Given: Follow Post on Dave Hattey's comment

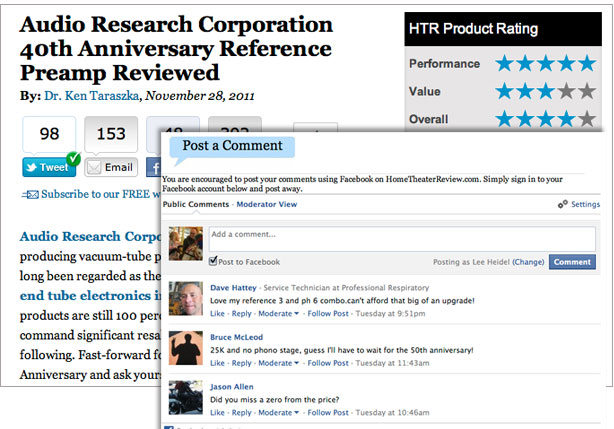Looking at the screenshot, I should 328,314.
